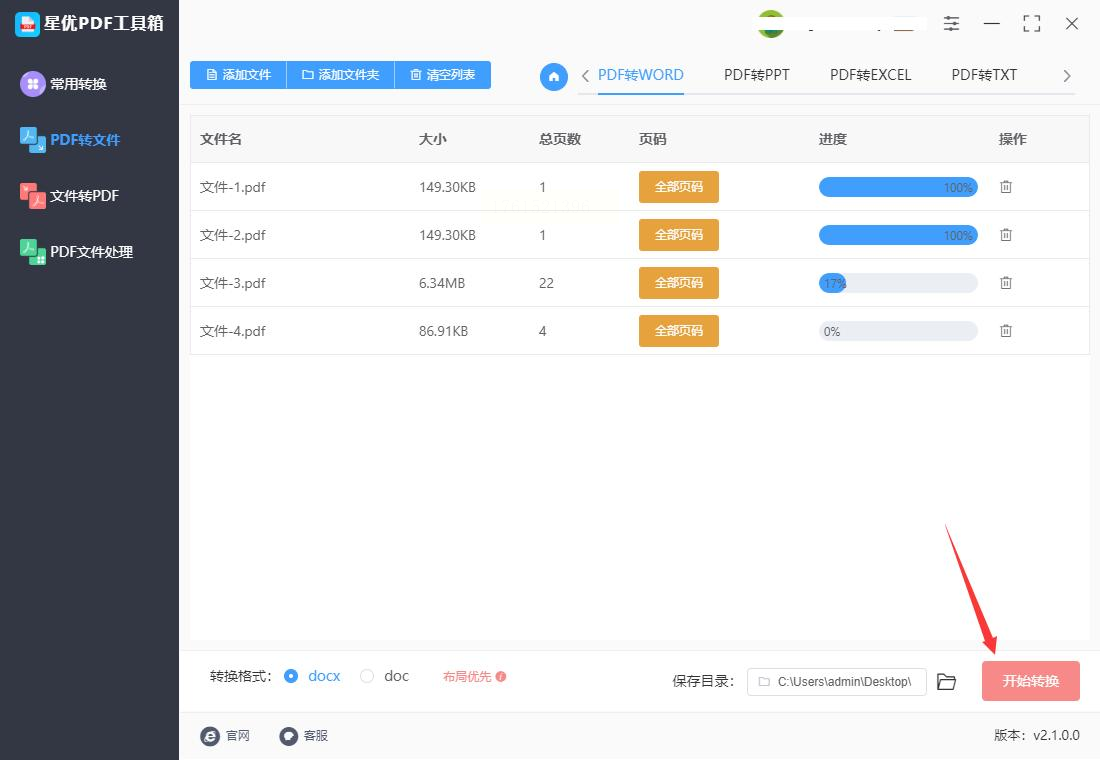Click the 文件名 column header
The height and width of the screenshot is (760, 1100).
221,139
